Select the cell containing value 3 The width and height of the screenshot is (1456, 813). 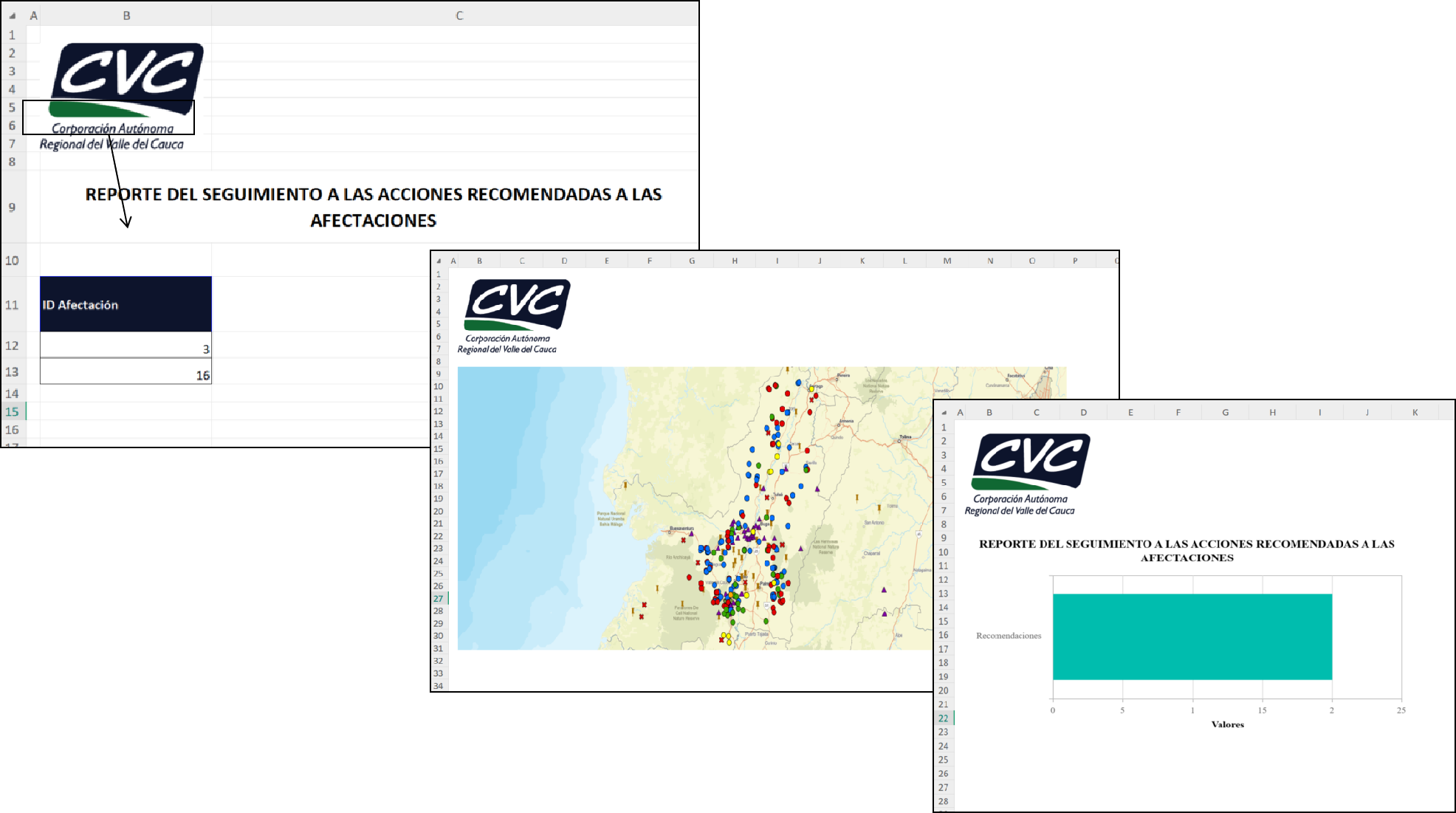point(126,345)
